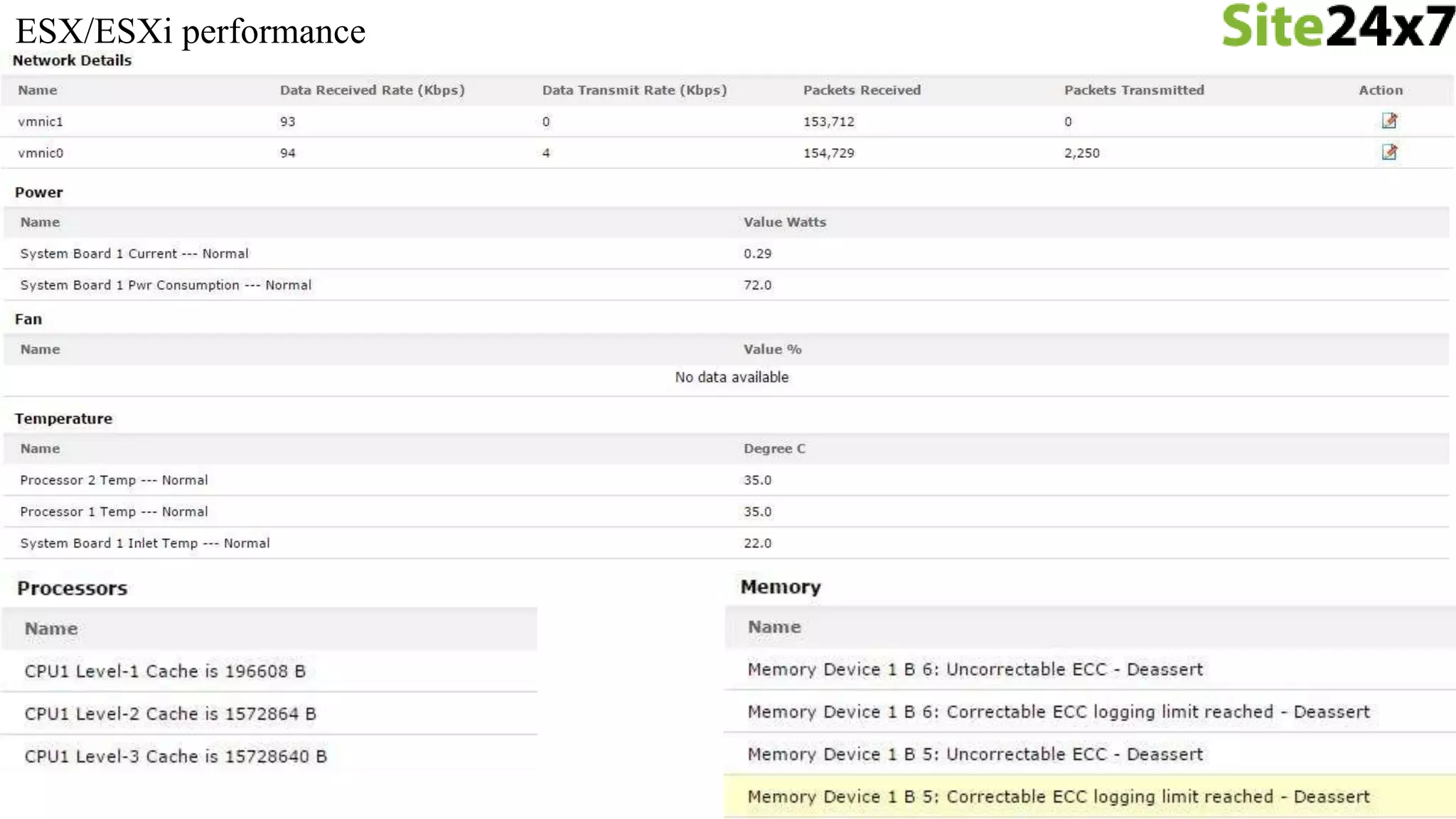Select the vmnic1 network name
This screenshot has width=1456, height=819.
click(41, 122)
